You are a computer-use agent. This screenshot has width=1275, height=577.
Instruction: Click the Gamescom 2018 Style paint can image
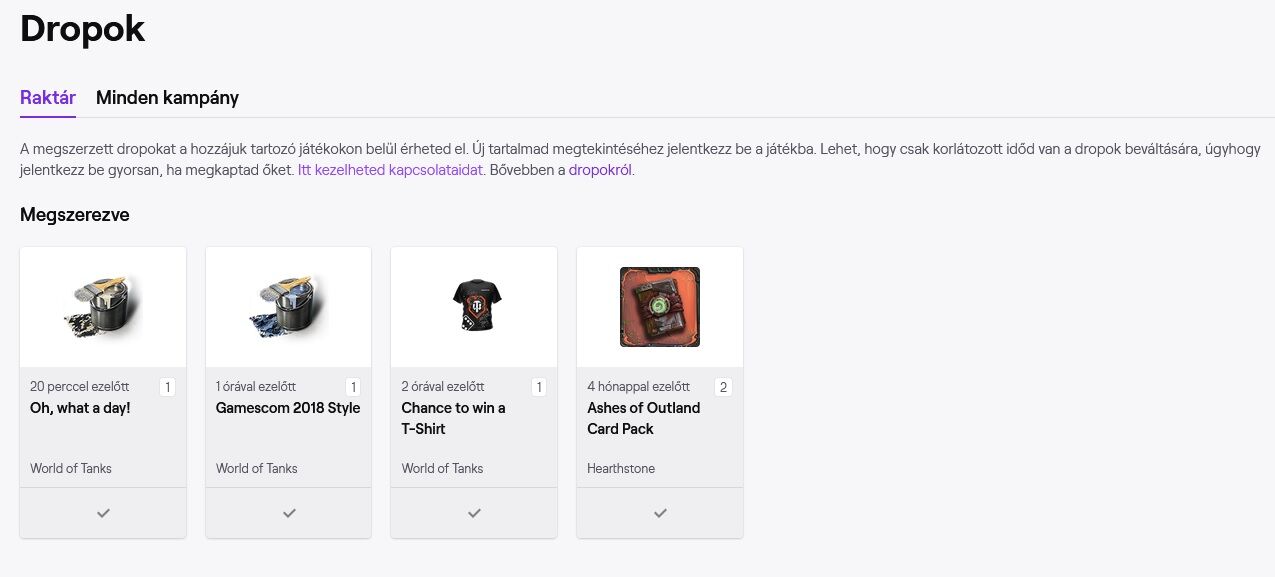[288, 306]
